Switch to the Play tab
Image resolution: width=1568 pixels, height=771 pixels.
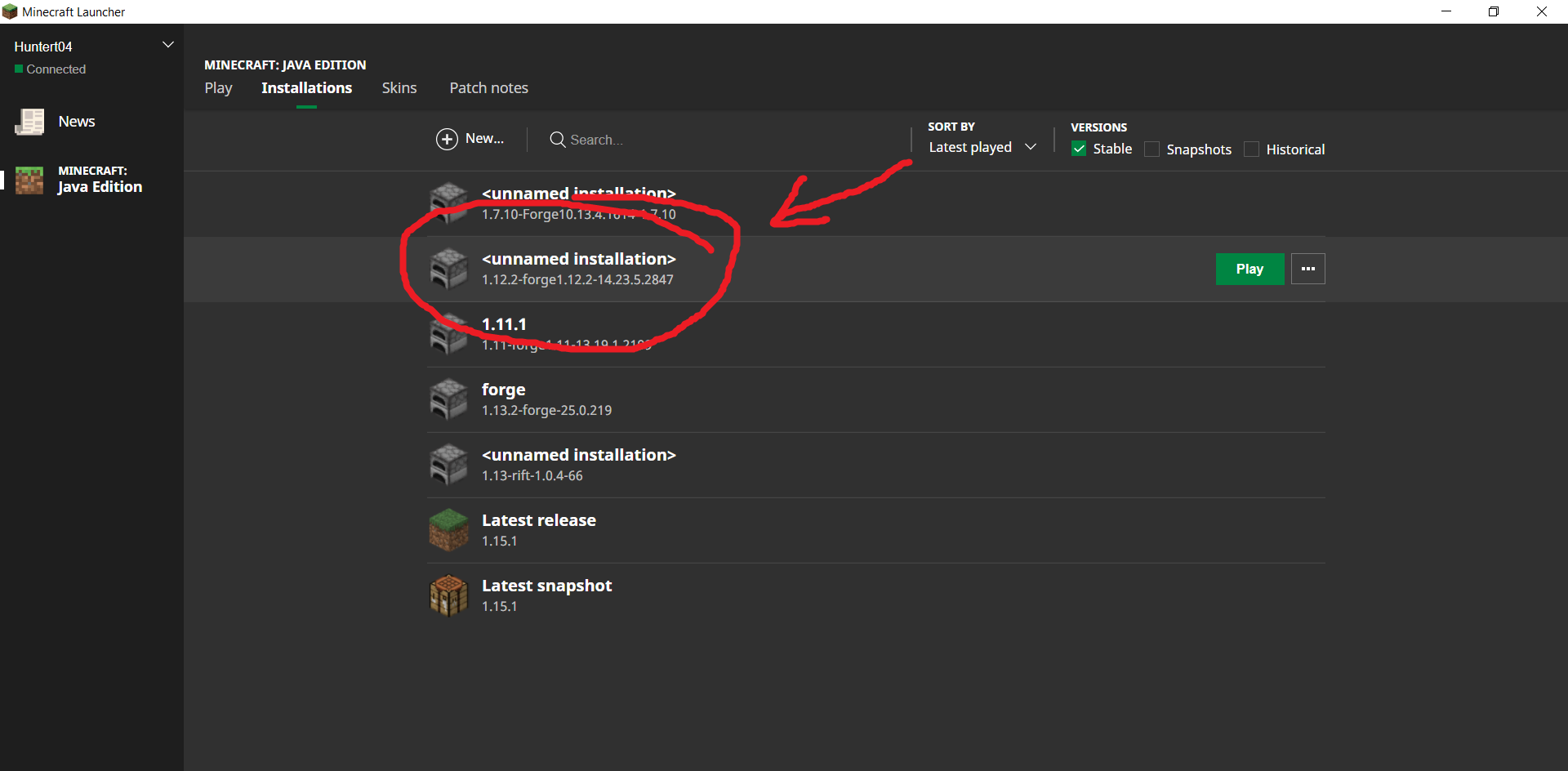(218, 88)
